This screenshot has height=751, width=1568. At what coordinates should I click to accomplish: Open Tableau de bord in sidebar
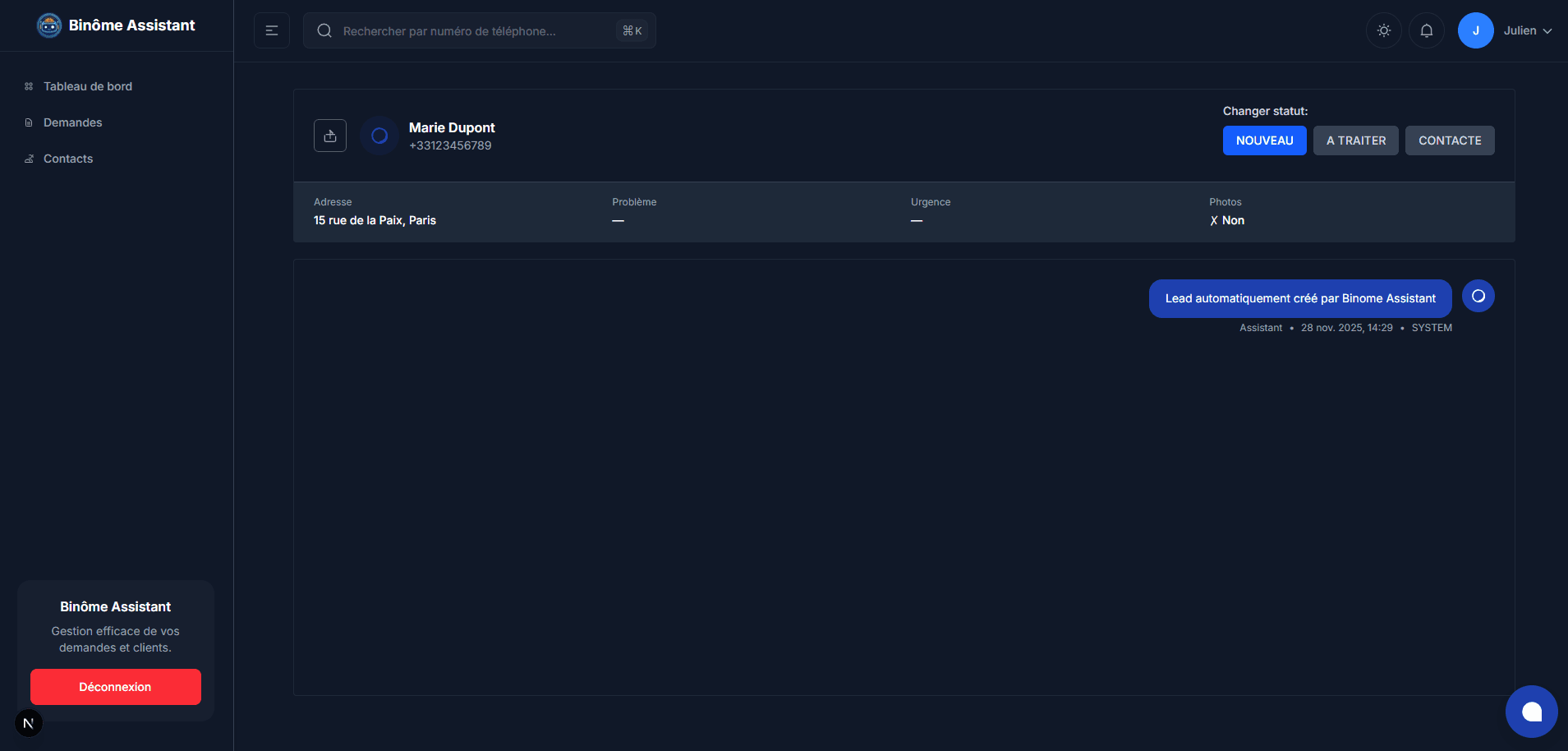click(x=87, y=86)
